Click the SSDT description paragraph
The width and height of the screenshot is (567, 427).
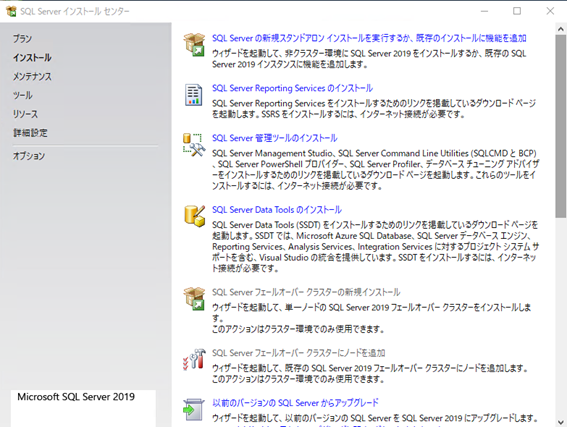pyautogui.click(x=375, y=247)
